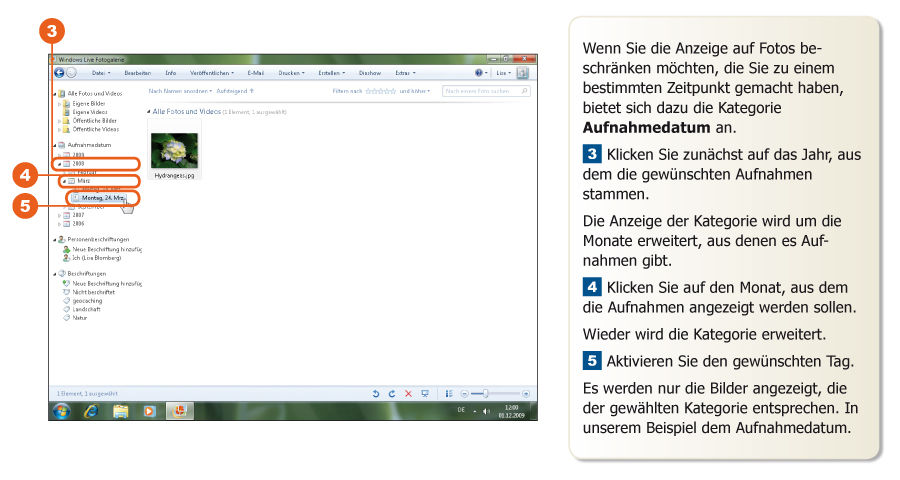Open the 'und höher' filter dropdown

(x=414, y=91)
